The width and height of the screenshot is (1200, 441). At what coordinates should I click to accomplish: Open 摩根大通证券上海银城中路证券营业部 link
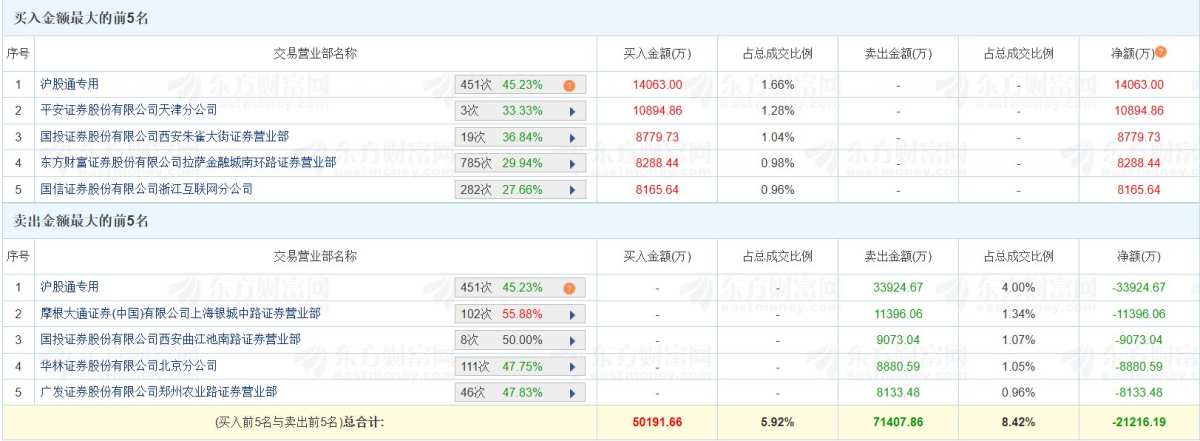(180, 313)
